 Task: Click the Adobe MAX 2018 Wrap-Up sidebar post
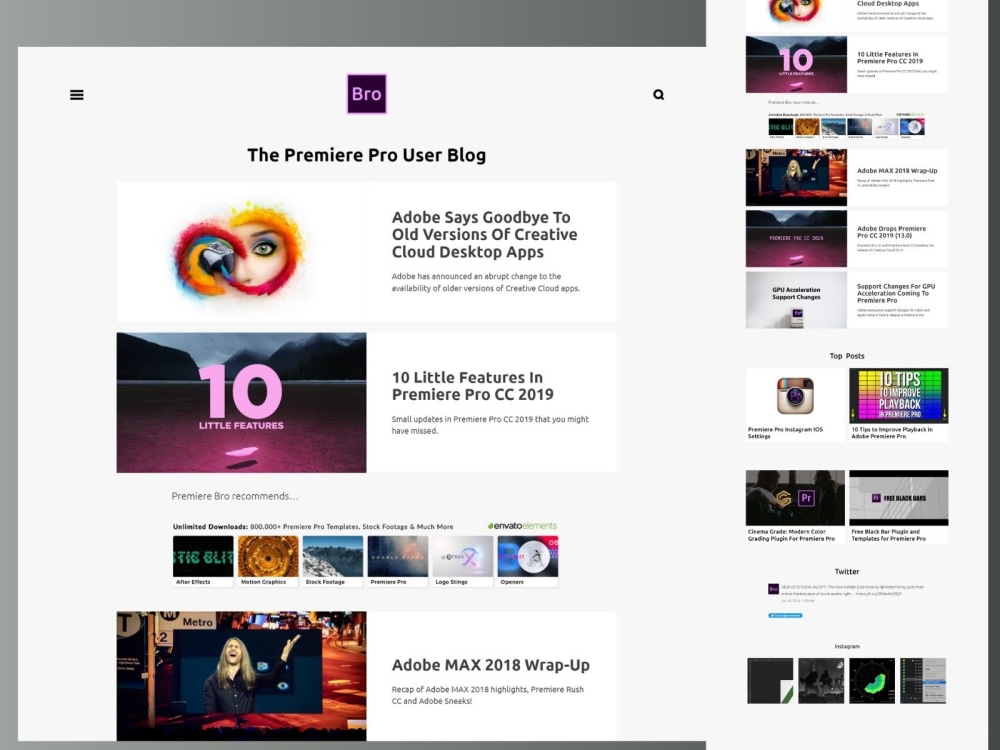point(897,170)
